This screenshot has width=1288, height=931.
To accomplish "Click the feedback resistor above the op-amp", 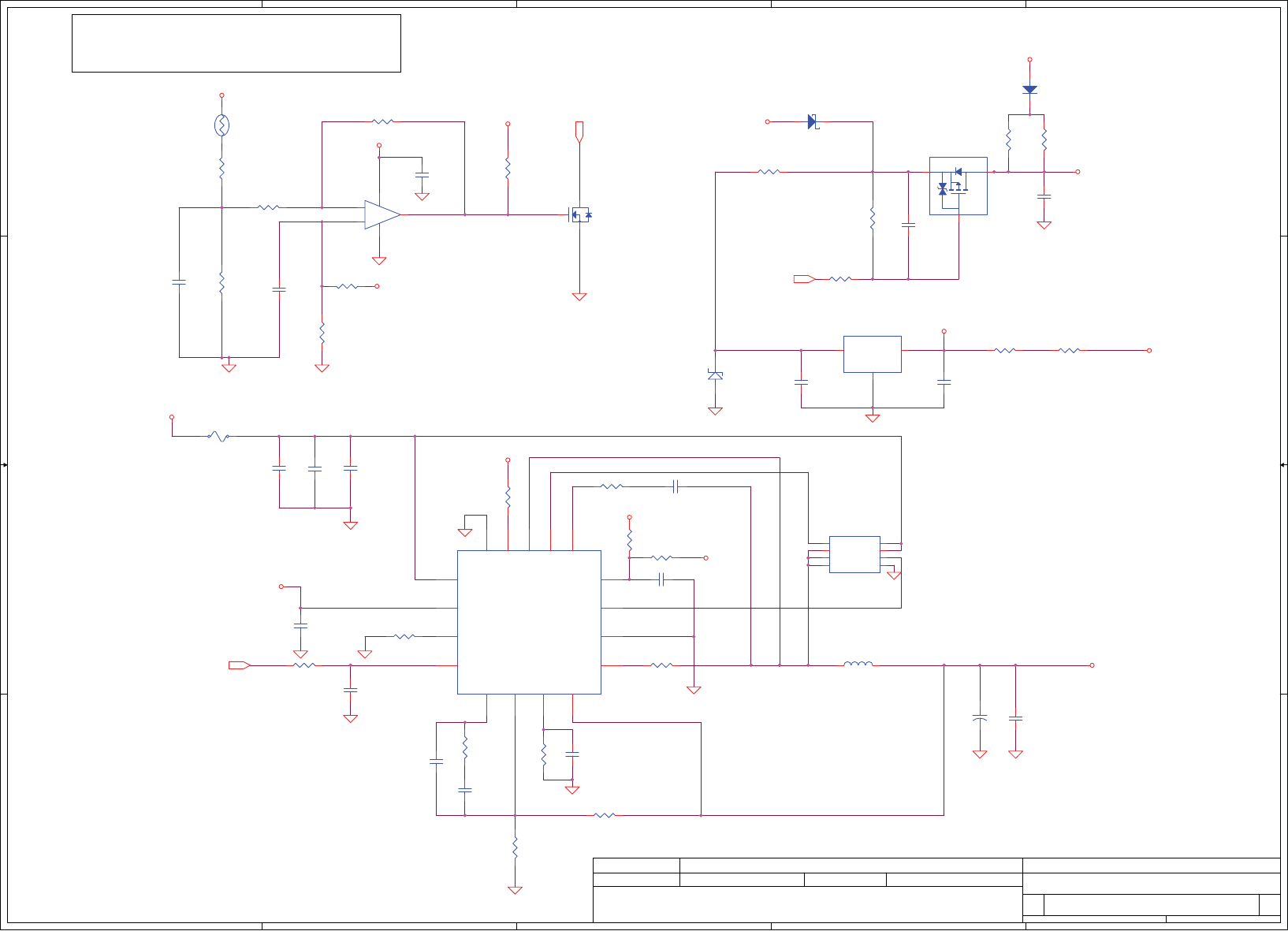I will coord(382,121).
